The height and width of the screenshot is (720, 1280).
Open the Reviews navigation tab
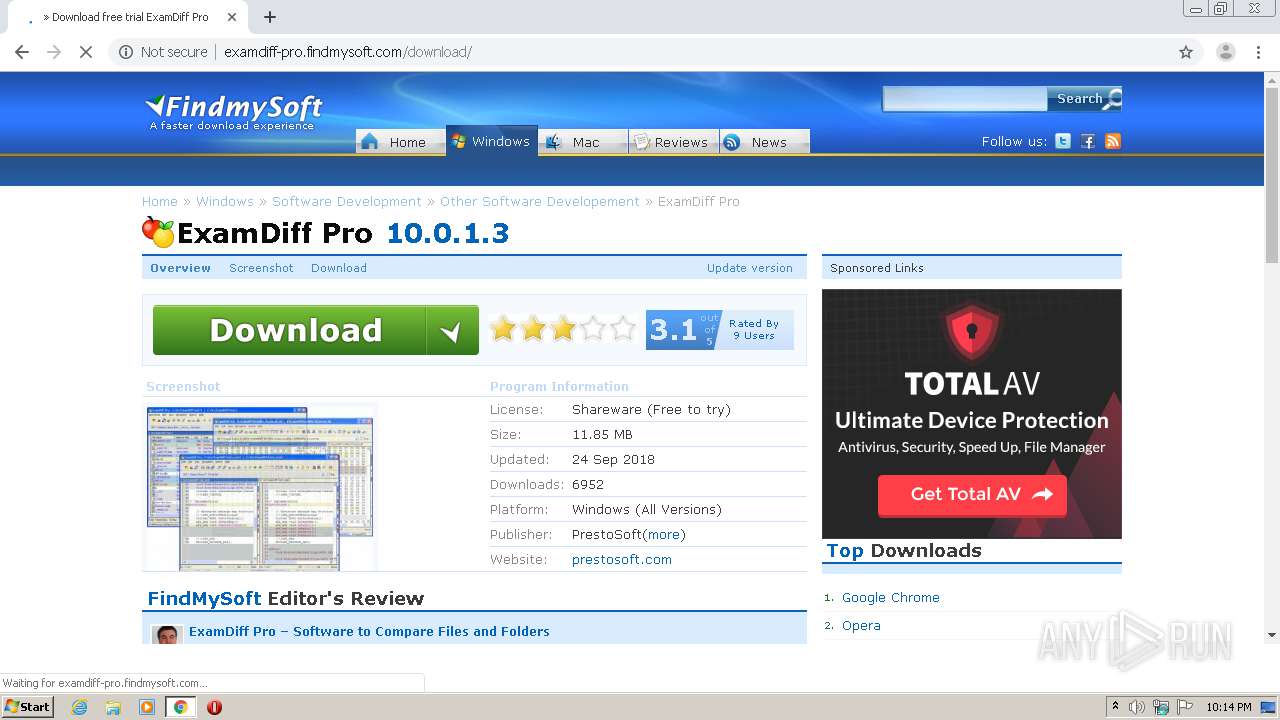tap(674, 141)
